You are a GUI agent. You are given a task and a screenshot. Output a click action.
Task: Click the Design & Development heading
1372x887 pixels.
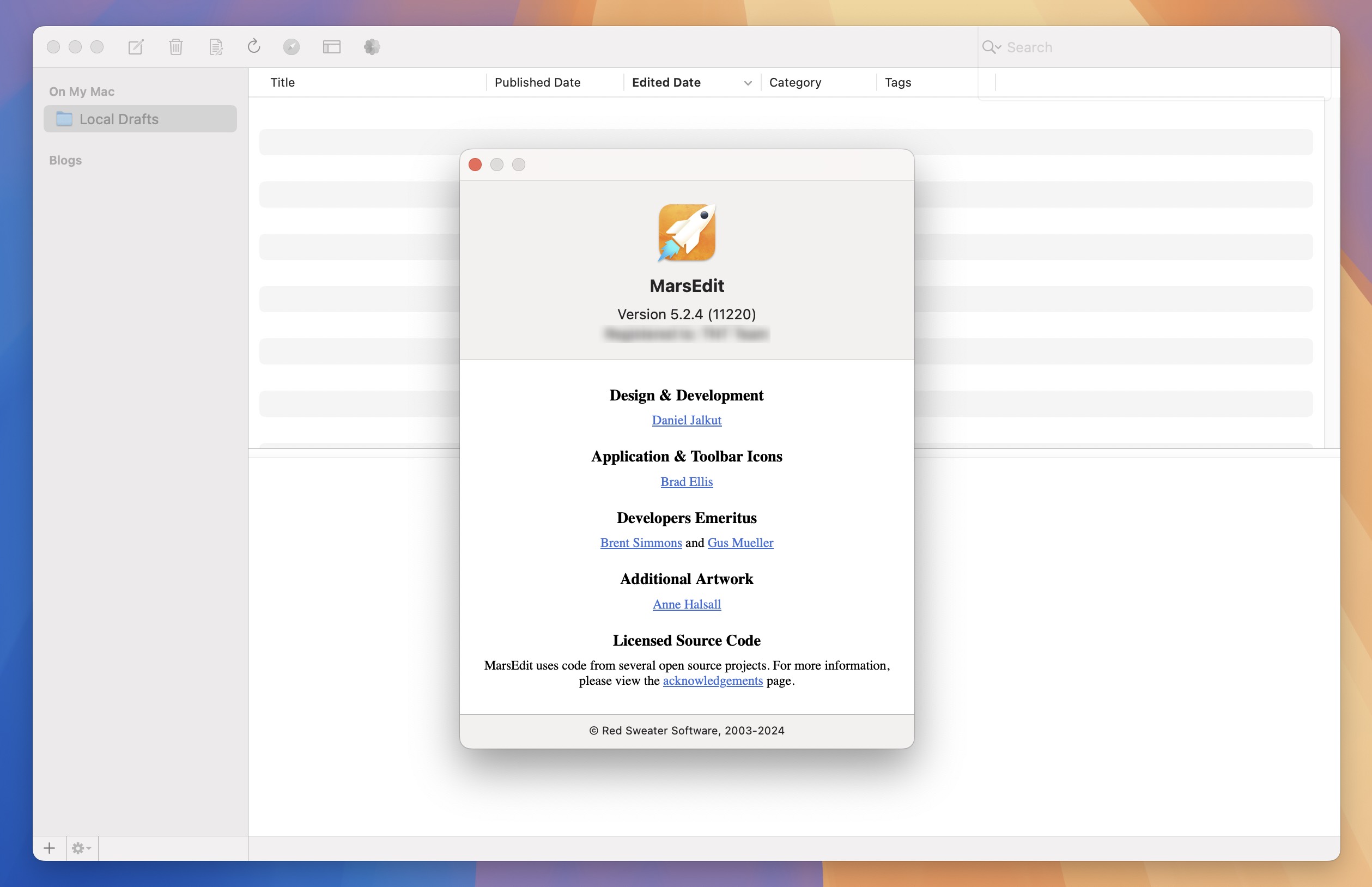[687, 395]
